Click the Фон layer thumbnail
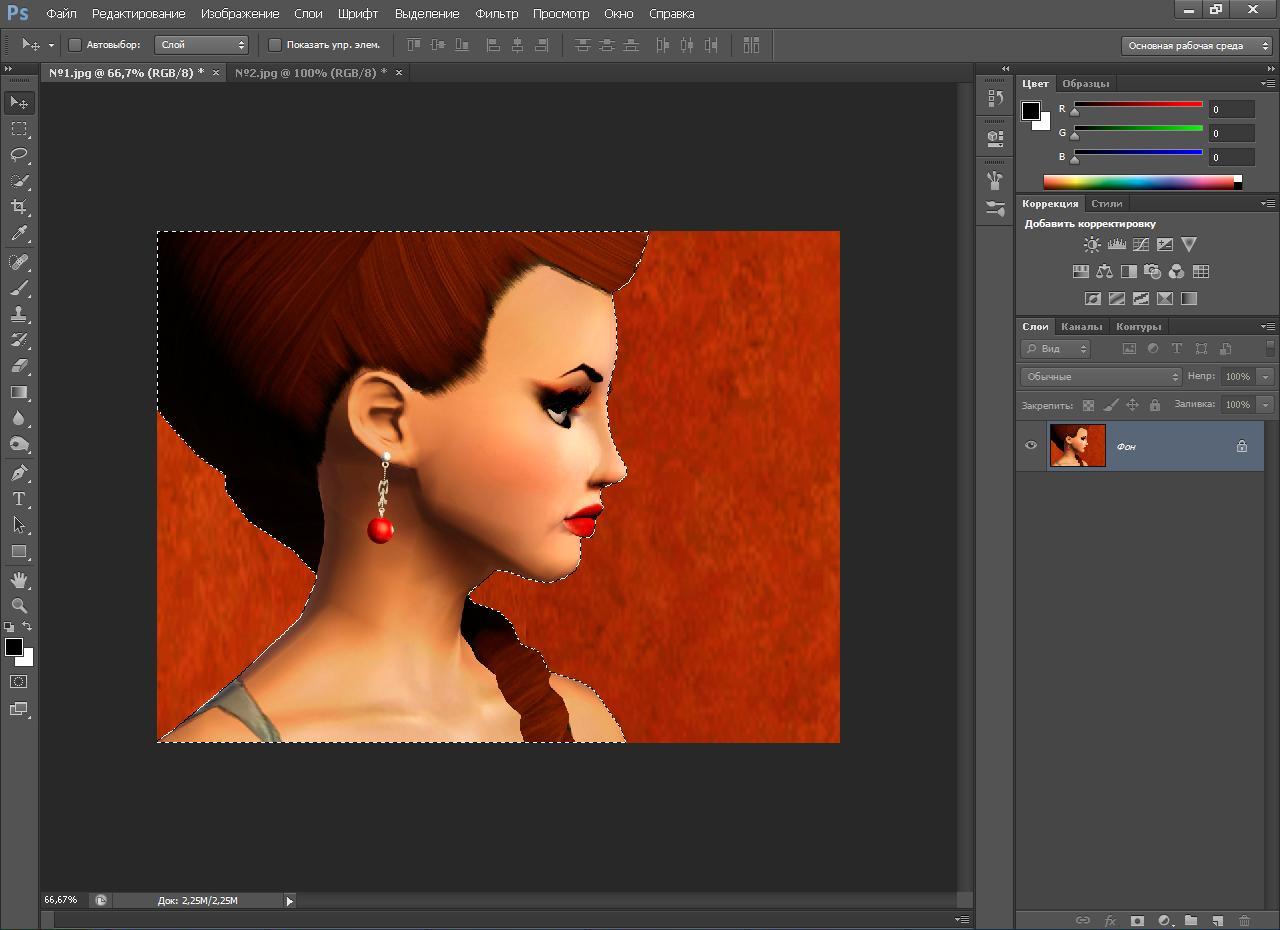Viewport: 1280px width, 930px height. point(1077,446)
